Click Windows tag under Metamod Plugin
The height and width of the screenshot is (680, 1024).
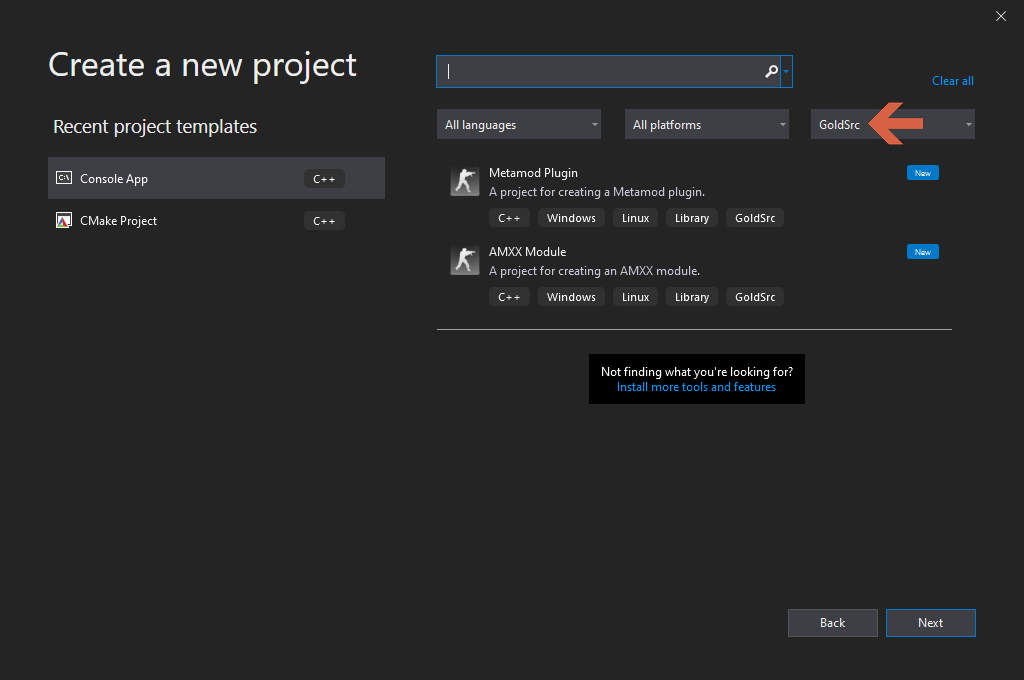[571, 218]
